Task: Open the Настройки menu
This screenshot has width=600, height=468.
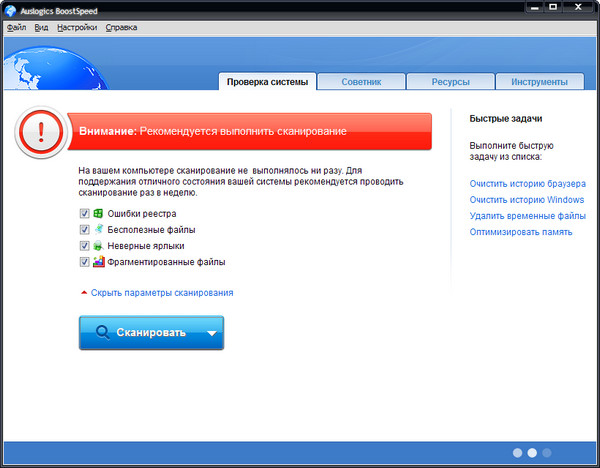Action: coord(77,28)
